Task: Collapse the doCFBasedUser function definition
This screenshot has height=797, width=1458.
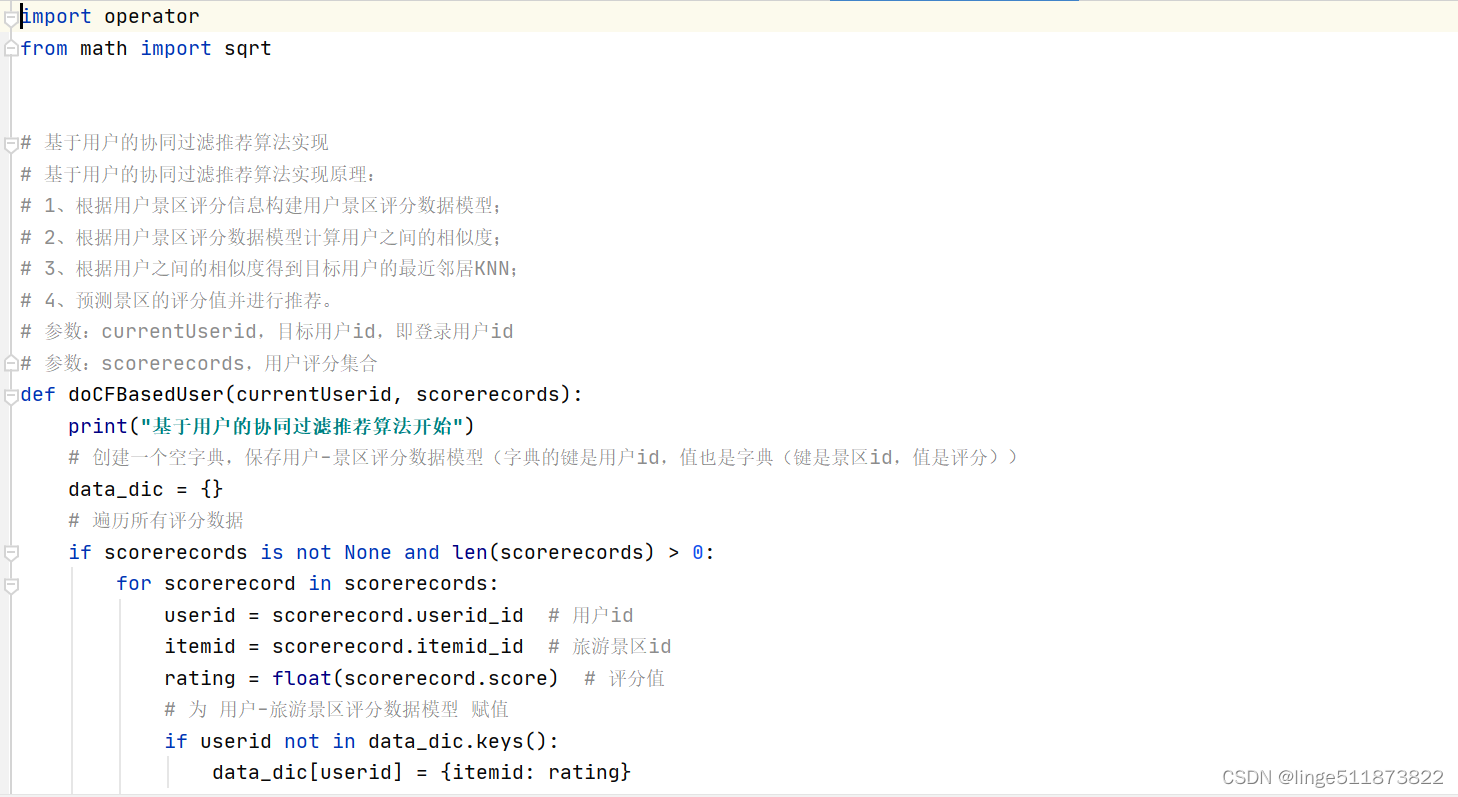Action: point(11,395)
